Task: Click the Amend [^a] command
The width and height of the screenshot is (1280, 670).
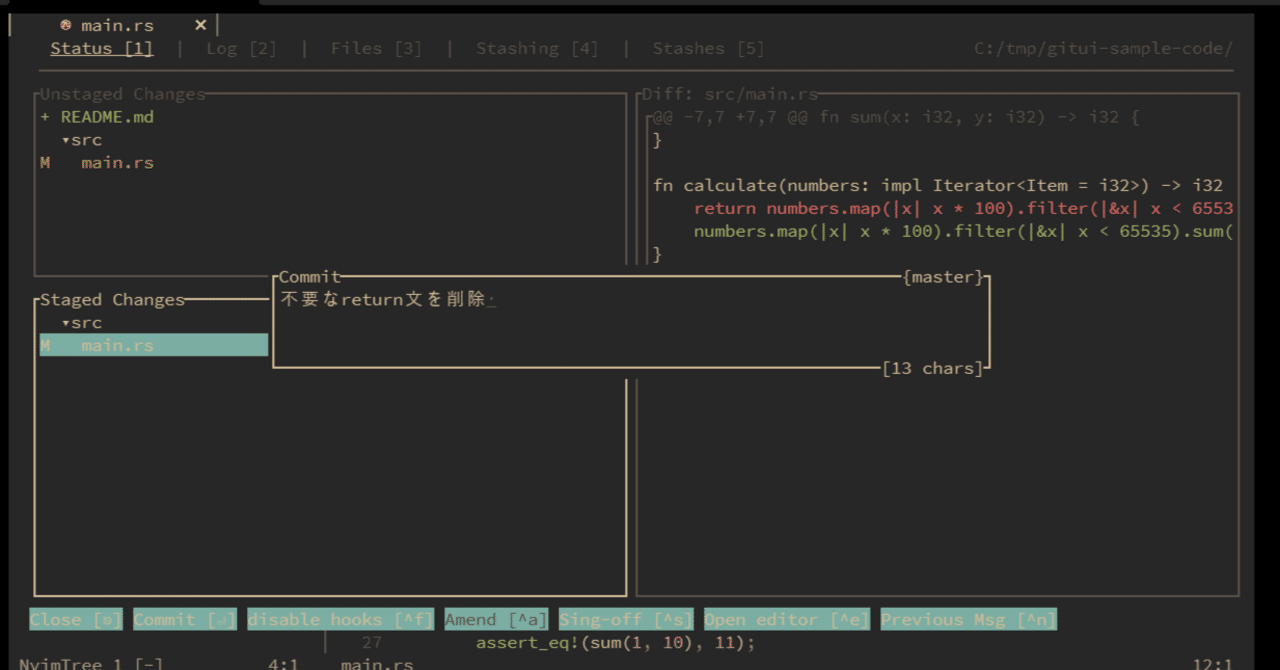Action: coord(496,620)
